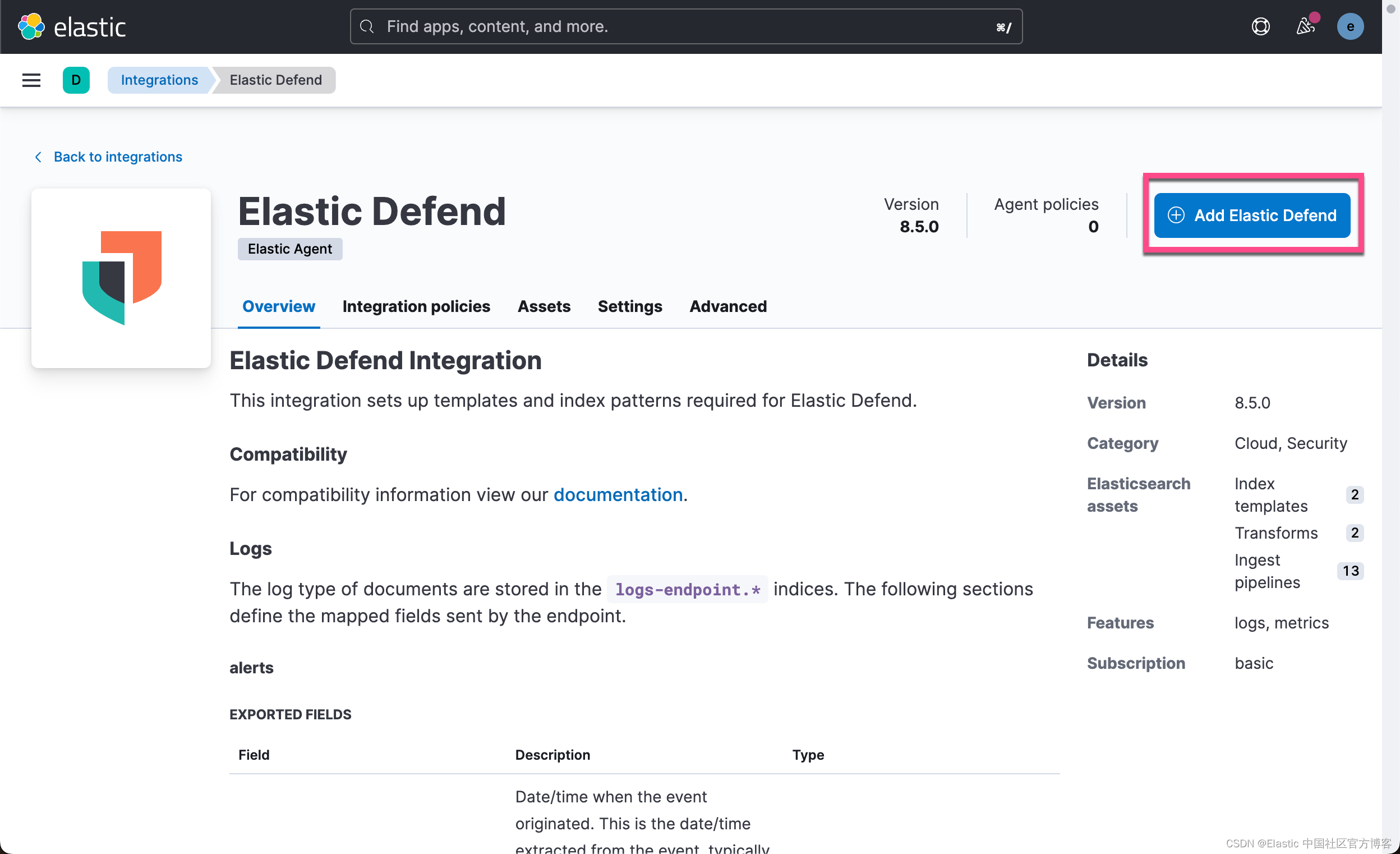1400x854 pixels.
Task: Focus the Find apps, content search field
Action: 687,27
